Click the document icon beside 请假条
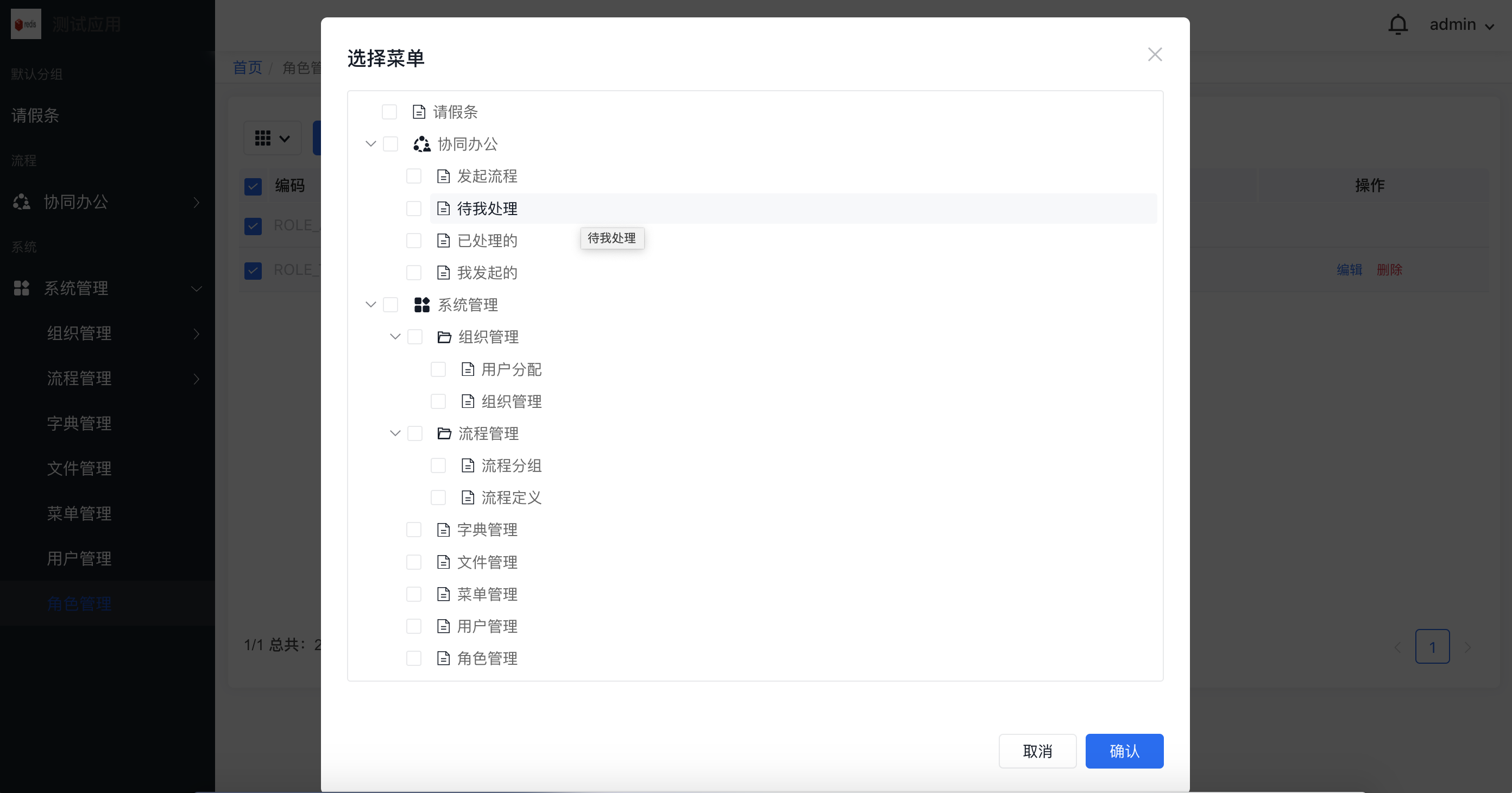This screenshot has height=793, width=1512. coord(419,111)
